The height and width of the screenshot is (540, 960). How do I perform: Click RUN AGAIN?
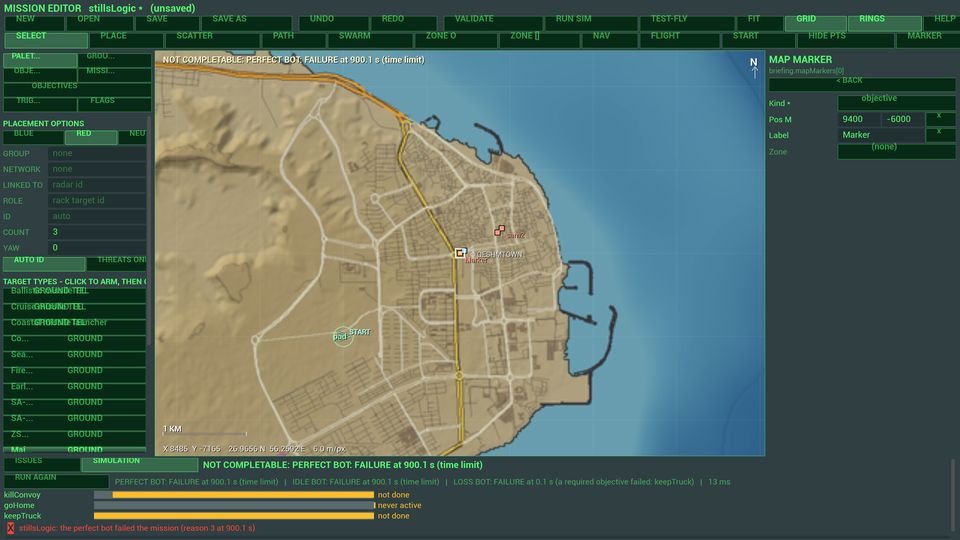click(x=56, y=481)
